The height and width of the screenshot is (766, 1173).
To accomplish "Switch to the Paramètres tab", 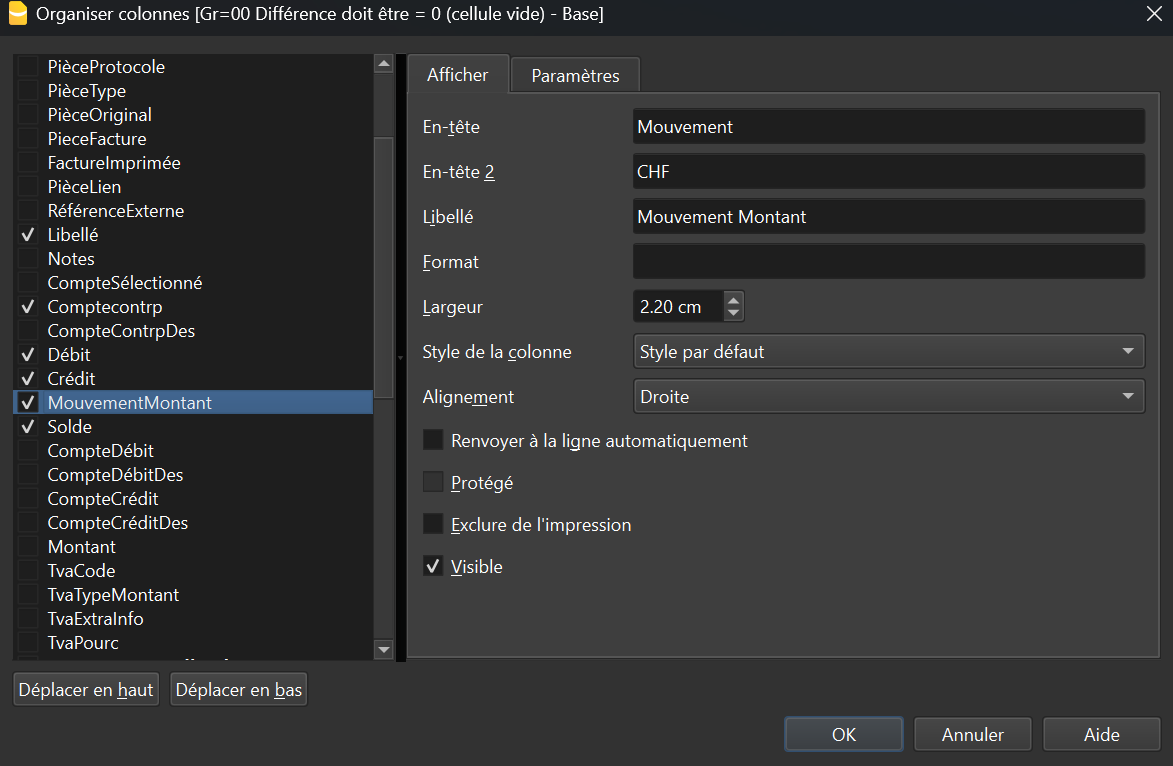I will click(574, 74).
